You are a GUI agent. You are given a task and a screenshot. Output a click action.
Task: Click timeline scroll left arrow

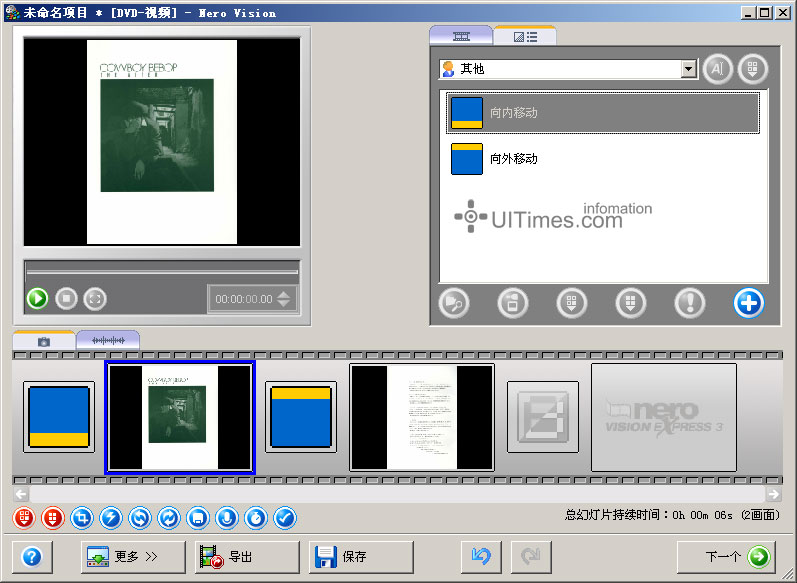pos(21,494)
